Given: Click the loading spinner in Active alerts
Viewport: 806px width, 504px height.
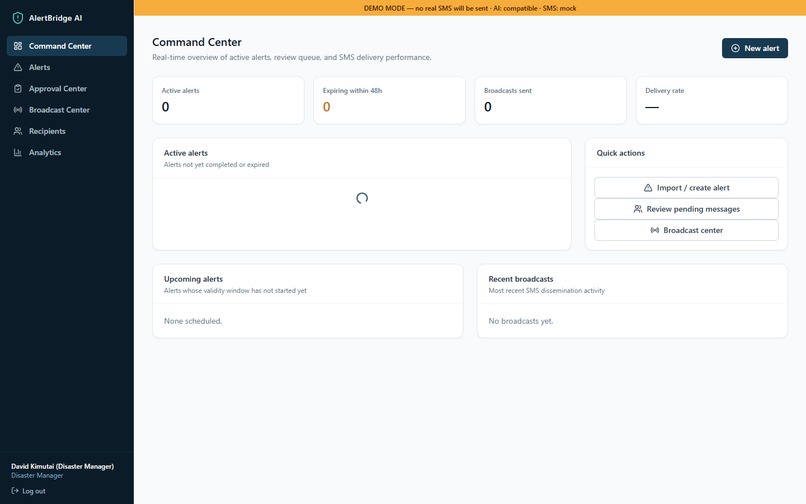Looking at the screenshot, I should pyautogui.click(x=362, y=198).
